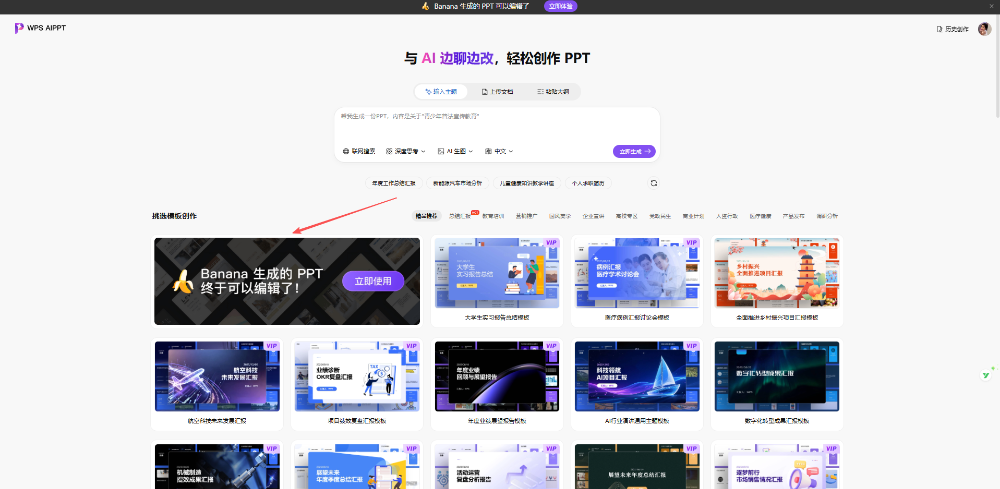
Task: Open the user avatar menu
Action: (x=984, y=29)
